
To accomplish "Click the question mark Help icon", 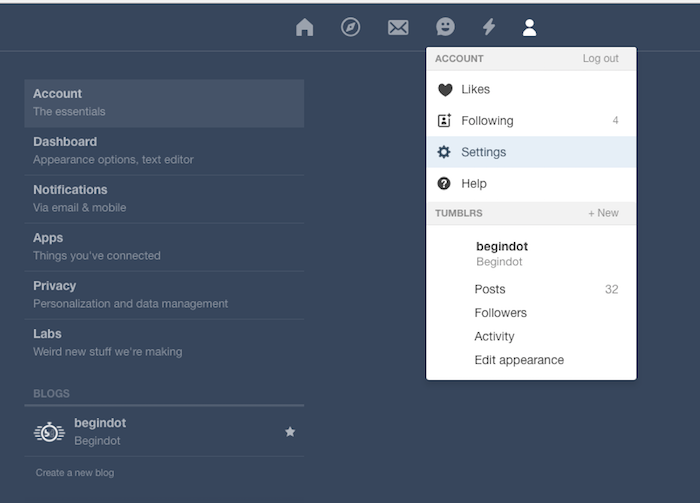I will pyautogui.click(x=444, y=183).
